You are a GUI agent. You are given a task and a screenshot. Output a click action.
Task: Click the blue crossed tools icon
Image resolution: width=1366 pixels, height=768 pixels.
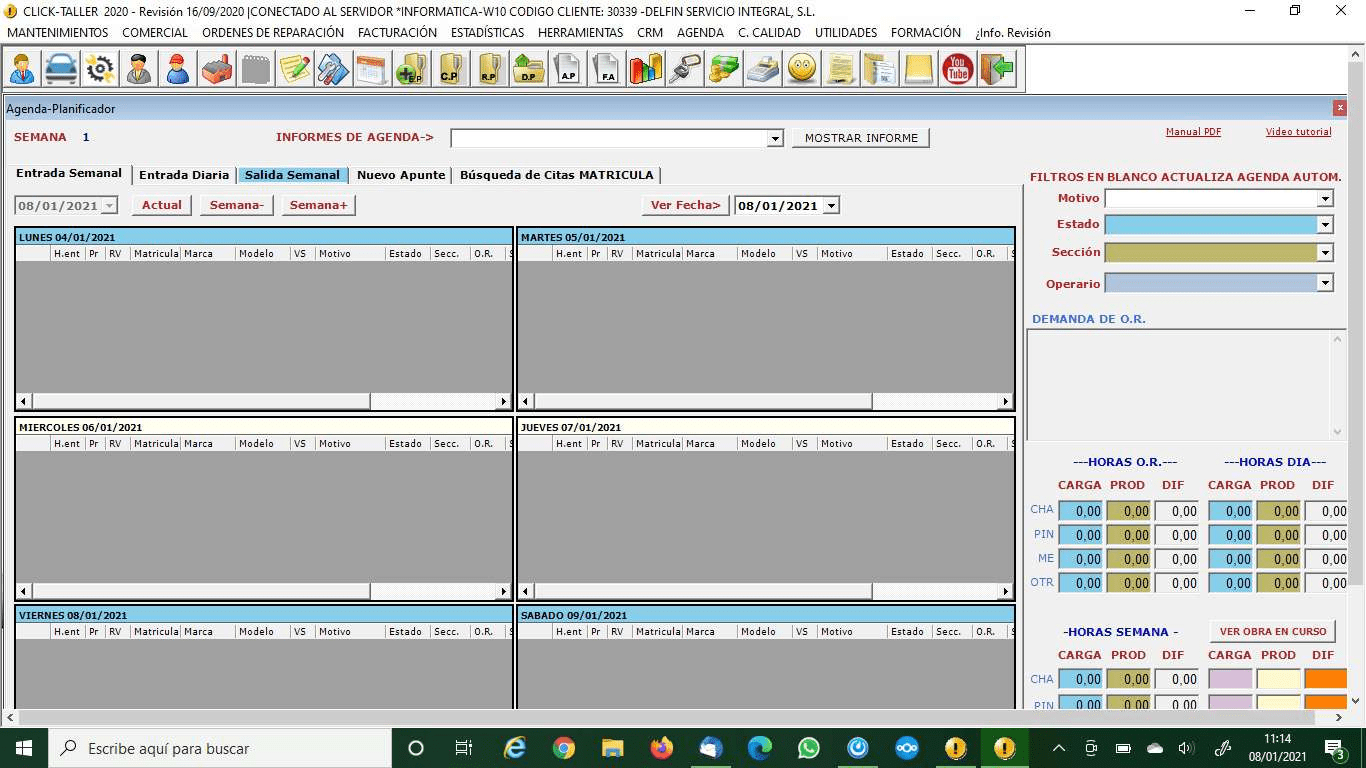click(x=333, y=69)
